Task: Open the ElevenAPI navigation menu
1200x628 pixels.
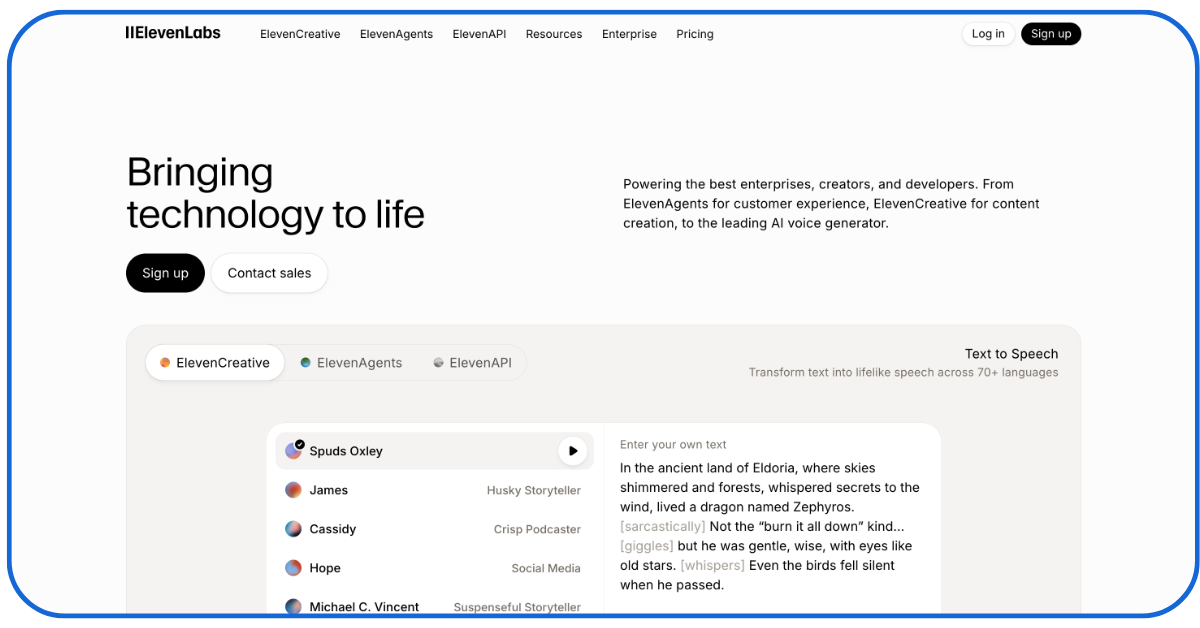Action: 479,34
